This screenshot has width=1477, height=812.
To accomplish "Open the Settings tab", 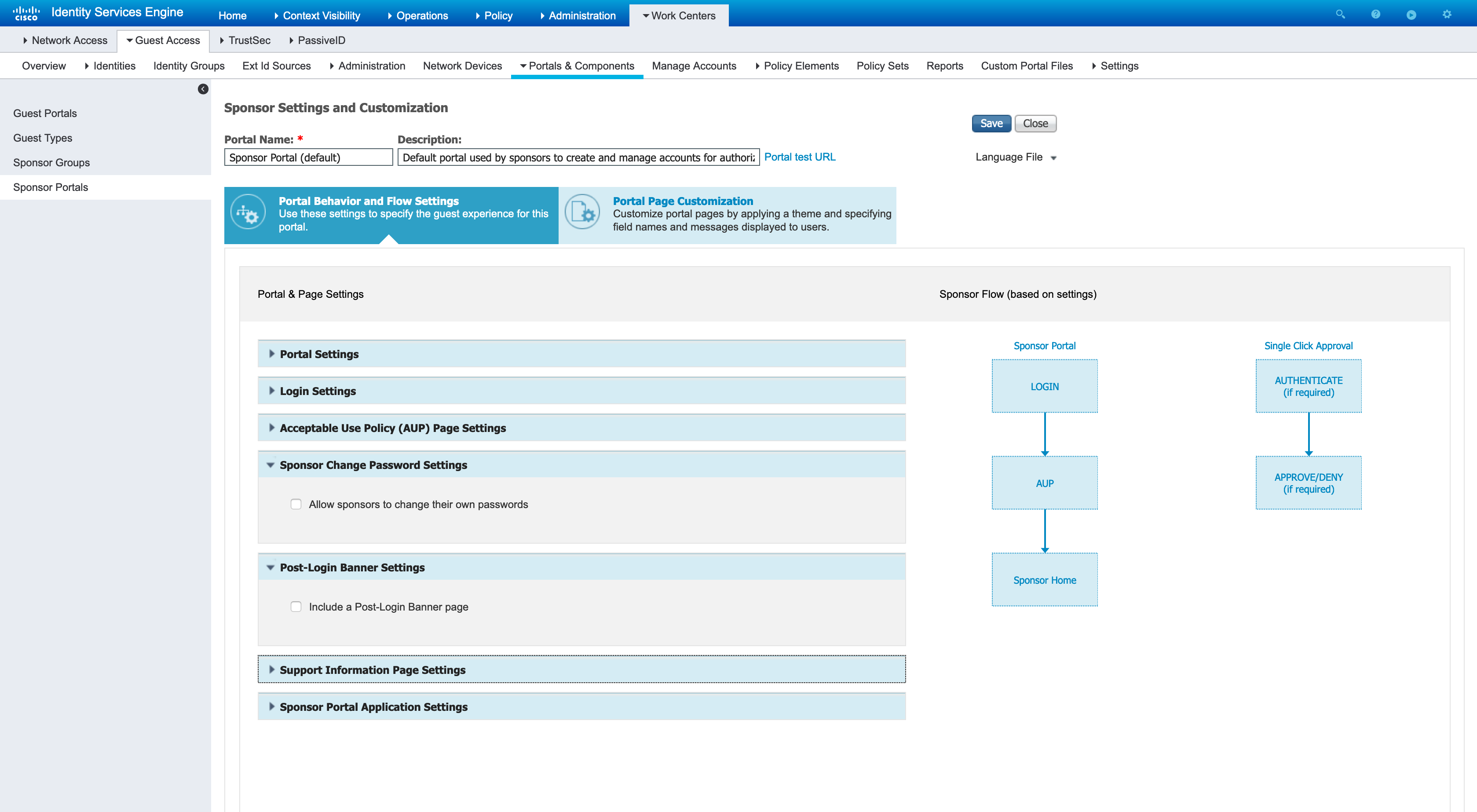I will tap(1115, 66).
